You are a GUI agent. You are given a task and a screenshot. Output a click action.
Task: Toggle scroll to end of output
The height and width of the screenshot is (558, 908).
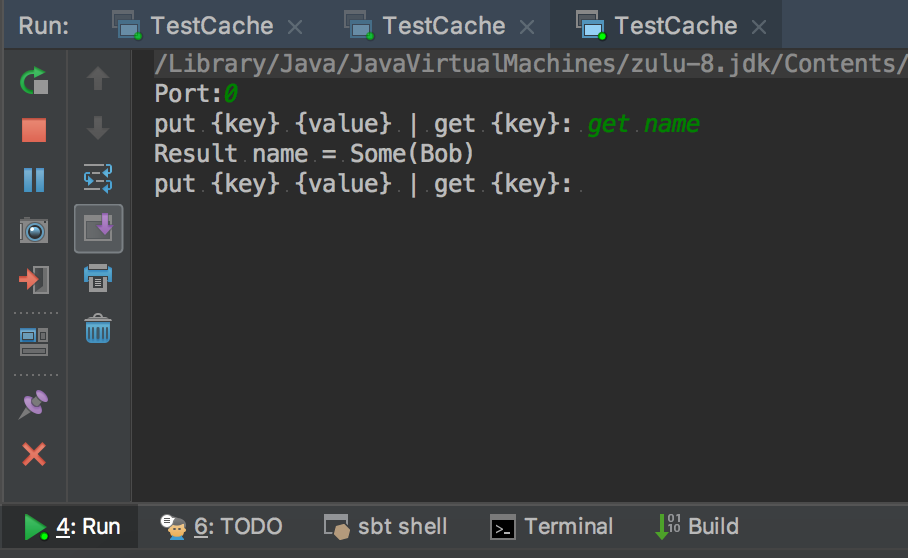point(98,228)
